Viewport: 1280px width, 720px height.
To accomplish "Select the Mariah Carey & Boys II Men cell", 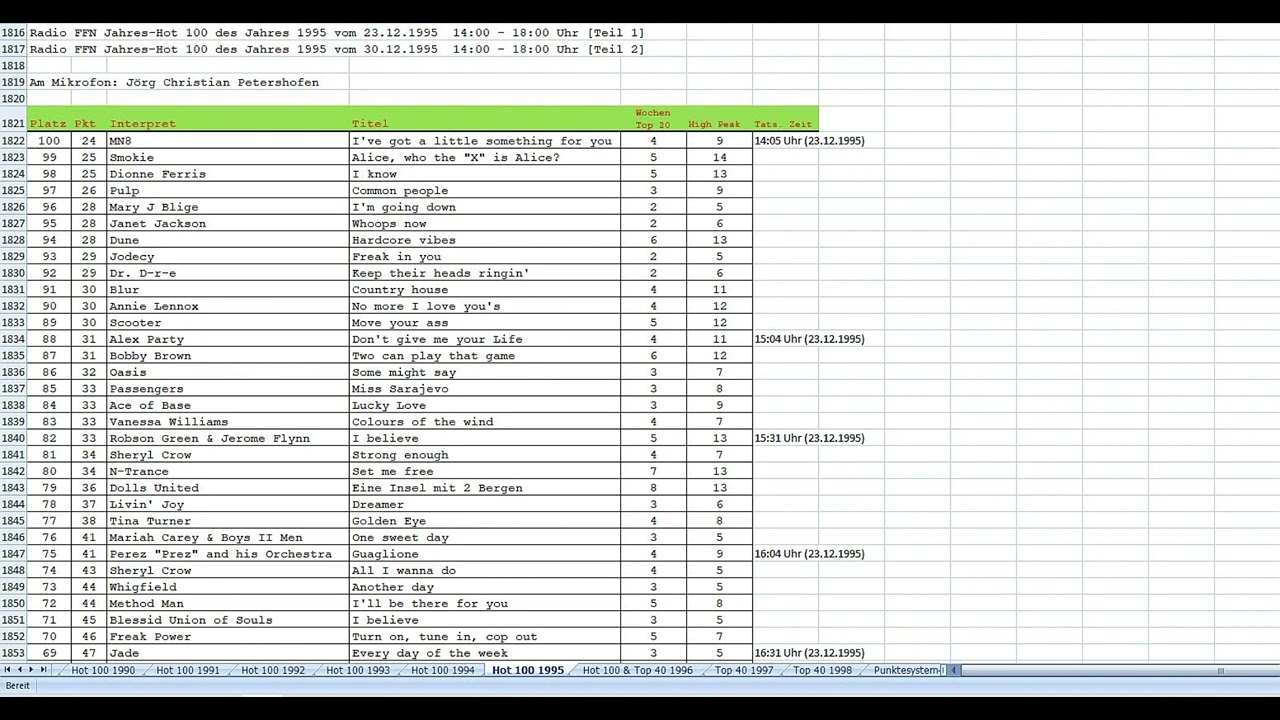I will click(228, 537).
